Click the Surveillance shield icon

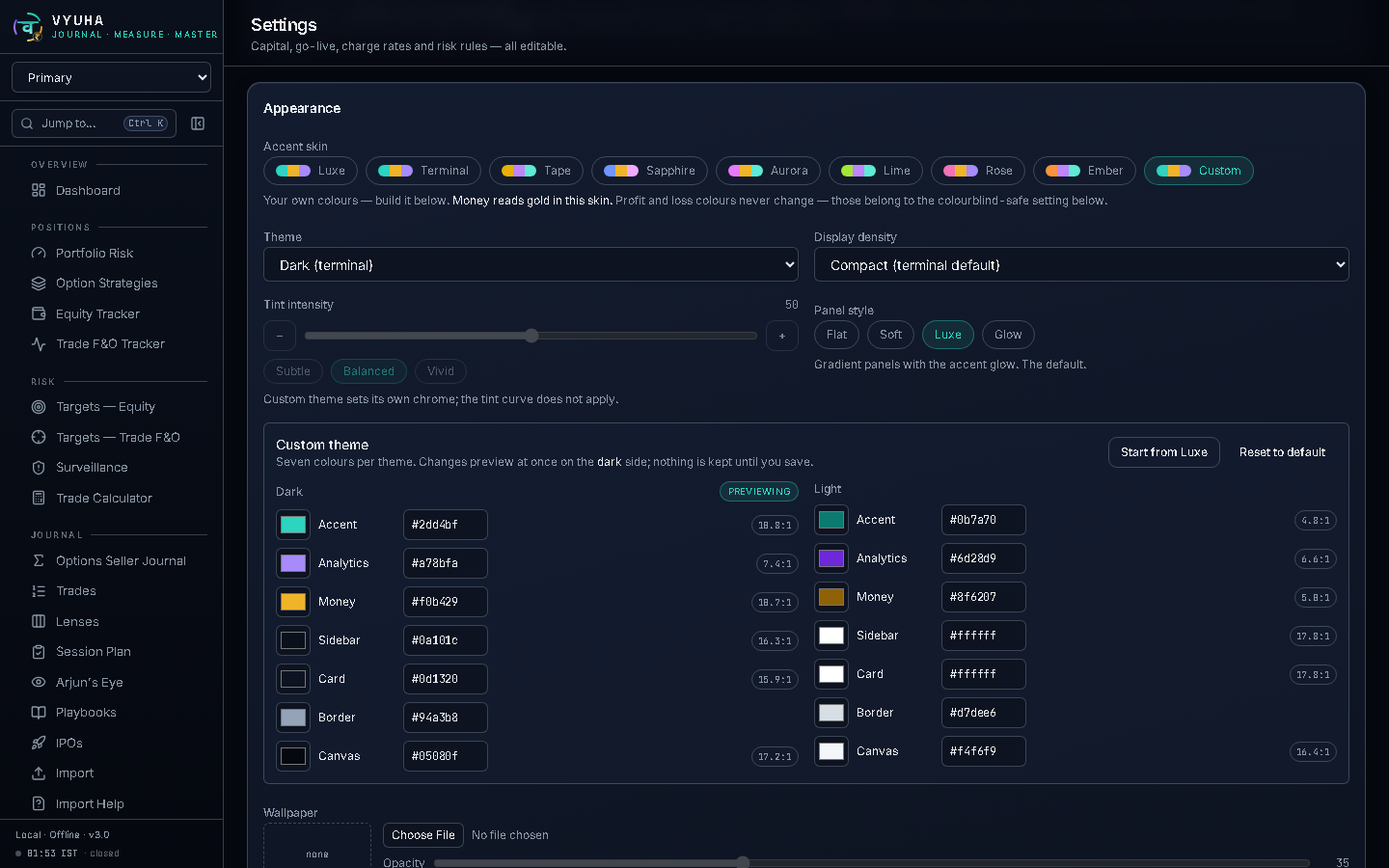click(x=39, y=468)
